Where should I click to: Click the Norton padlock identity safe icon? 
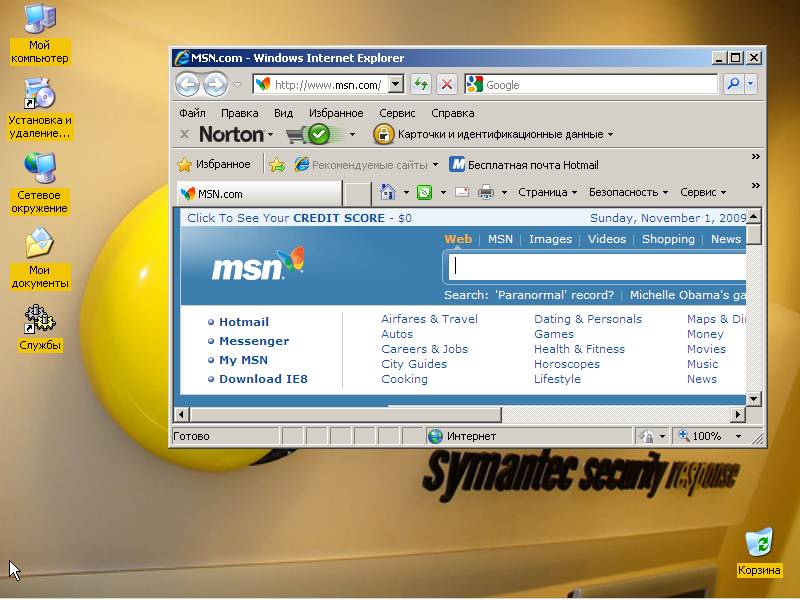(383, 135)
